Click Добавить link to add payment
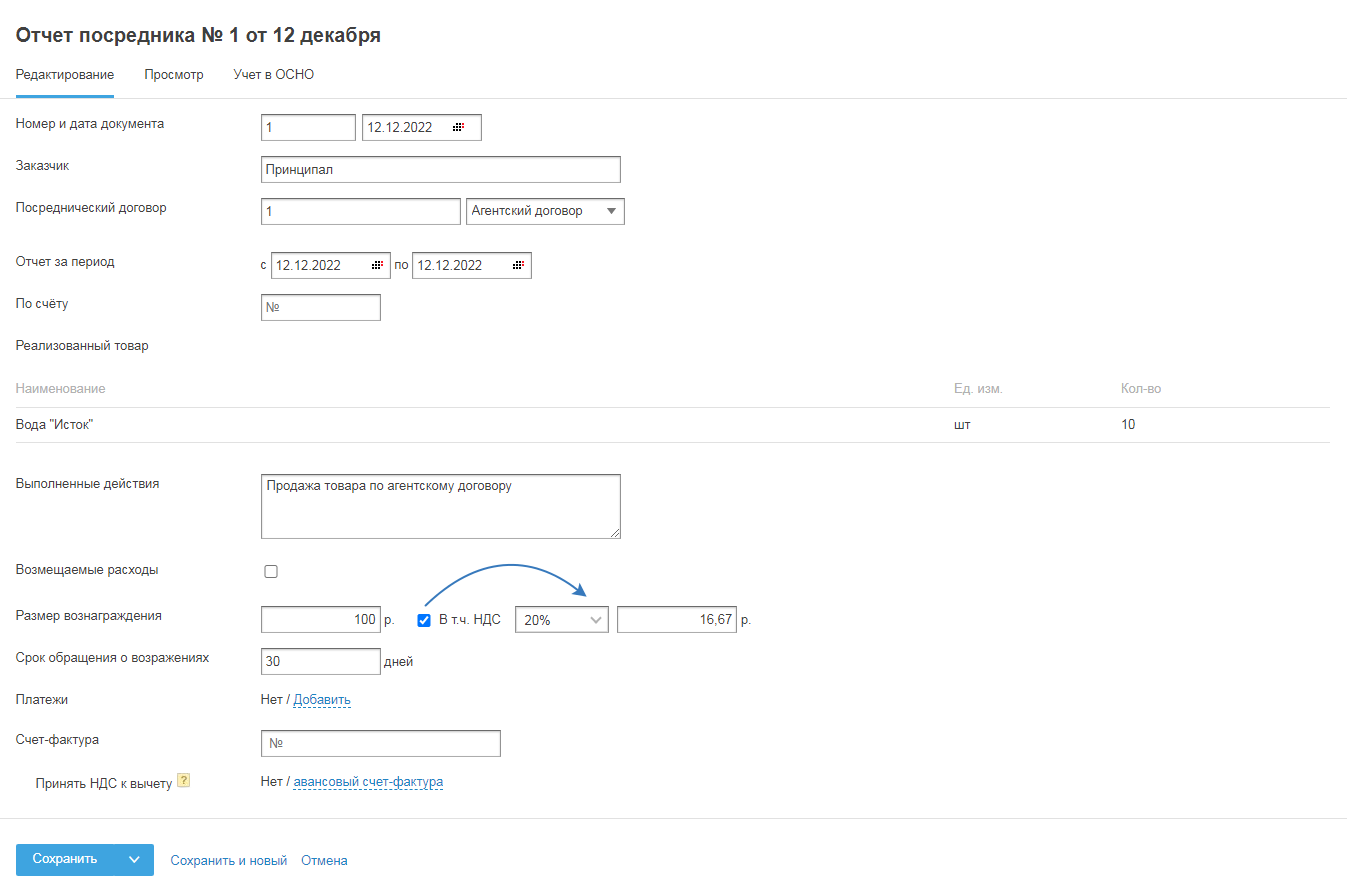Viewport: 1347px width, 893px height. click(322, 700)
